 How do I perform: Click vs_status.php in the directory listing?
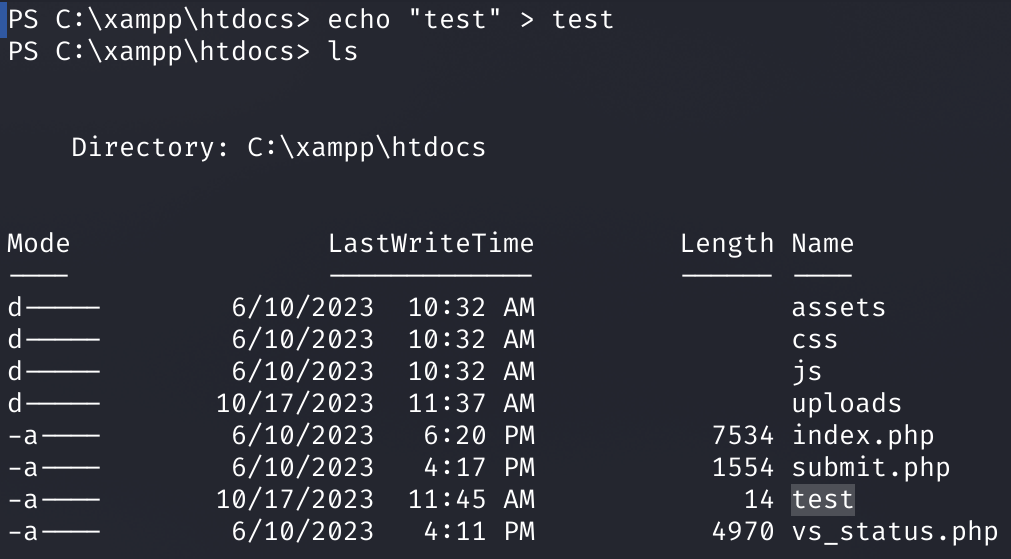(895, 532)
